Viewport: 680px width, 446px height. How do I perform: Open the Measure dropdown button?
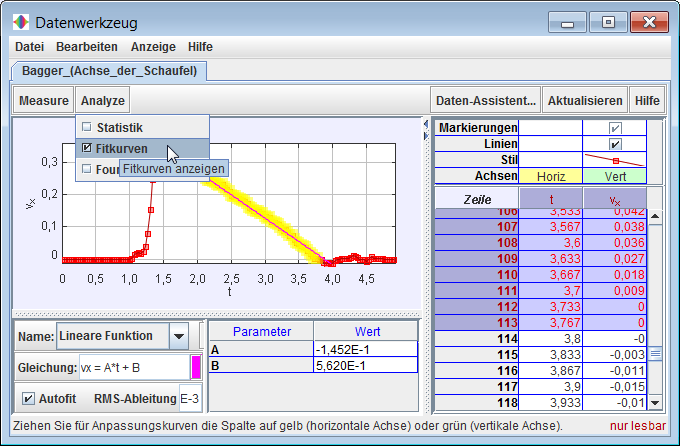[44, 101]
